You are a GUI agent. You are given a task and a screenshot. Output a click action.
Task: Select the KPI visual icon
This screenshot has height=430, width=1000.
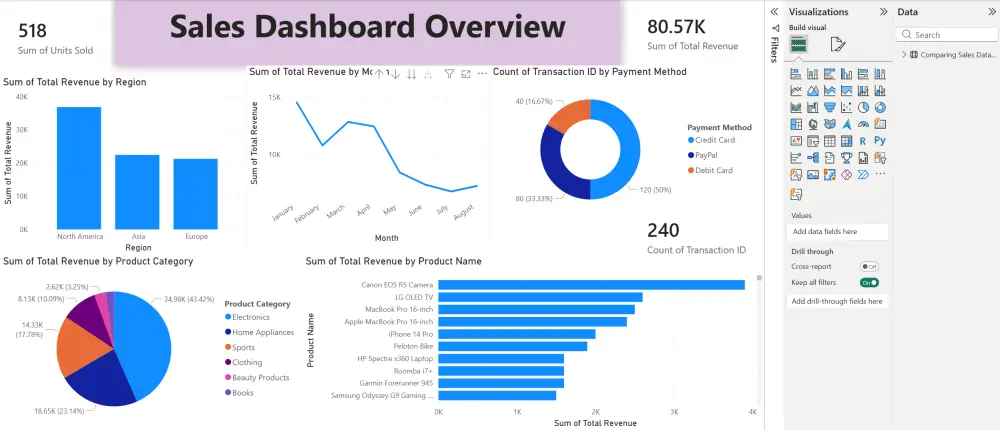pyautogui.click(x=796, y=140)
